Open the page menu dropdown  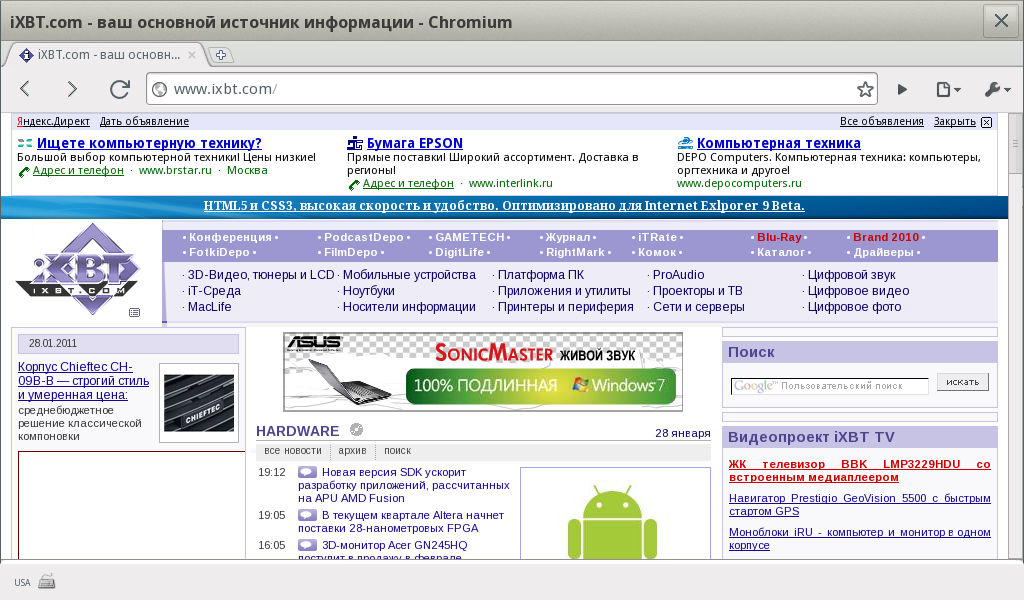948,89
